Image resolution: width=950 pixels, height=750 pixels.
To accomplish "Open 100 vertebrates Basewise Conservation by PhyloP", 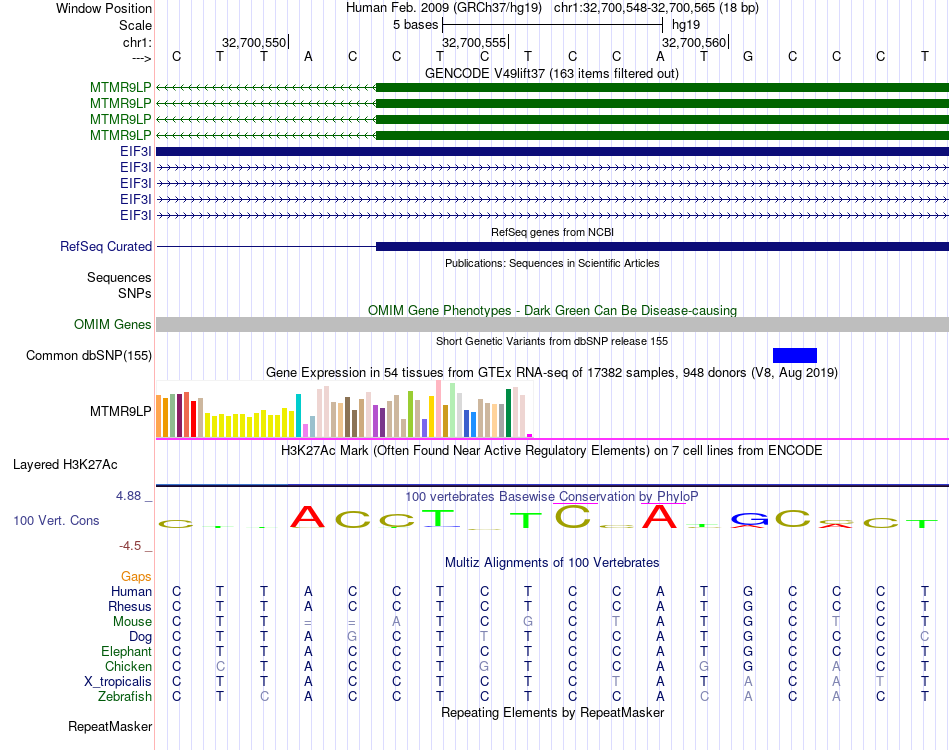I will click(x=552, y=497).
